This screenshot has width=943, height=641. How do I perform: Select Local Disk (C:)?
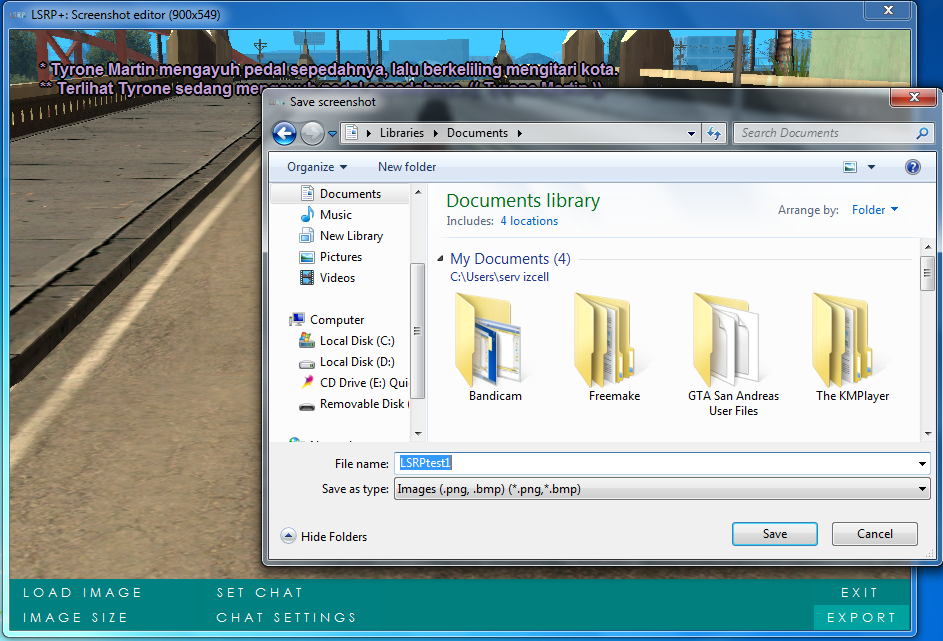click(x=357, y=341)
